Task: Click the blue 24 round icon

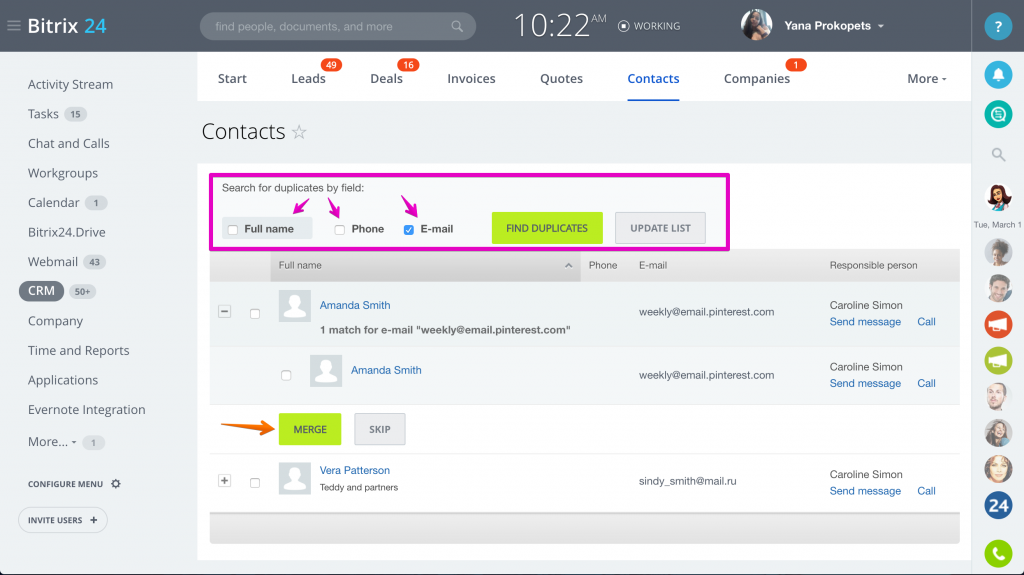Action: click(998, 505)
